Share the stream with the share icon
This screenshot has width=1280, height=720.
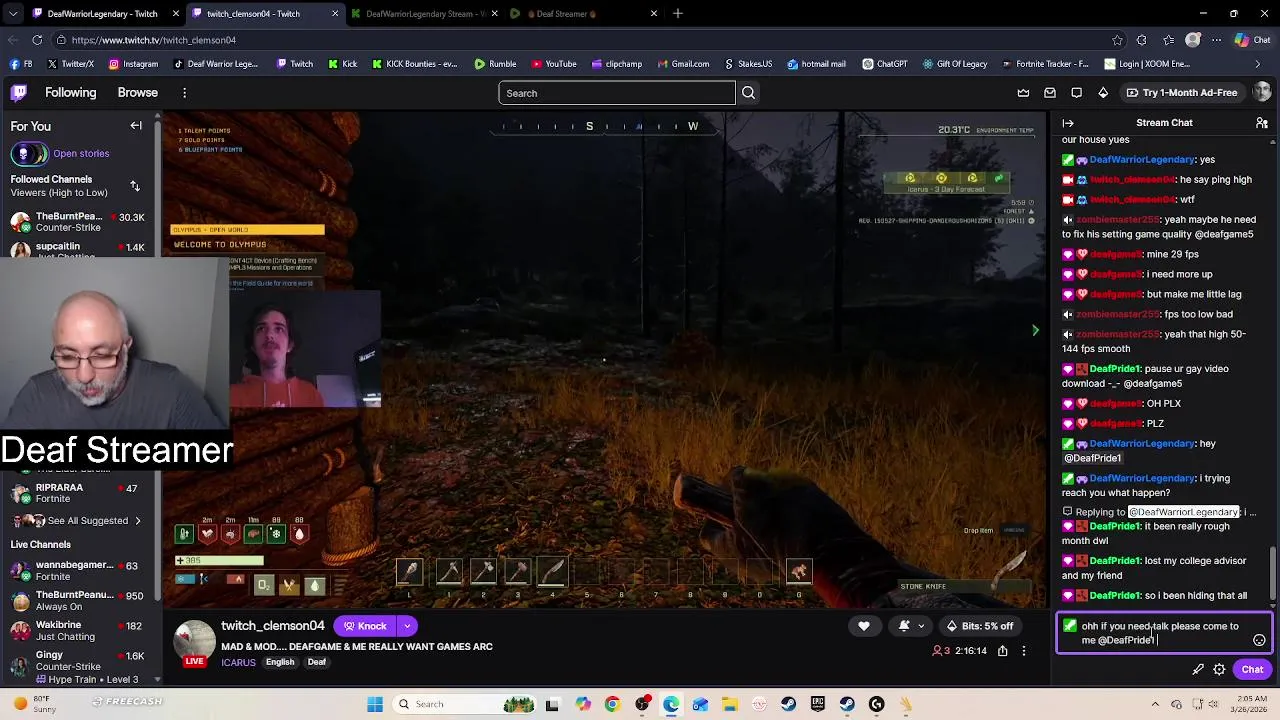click(1002, 651)
